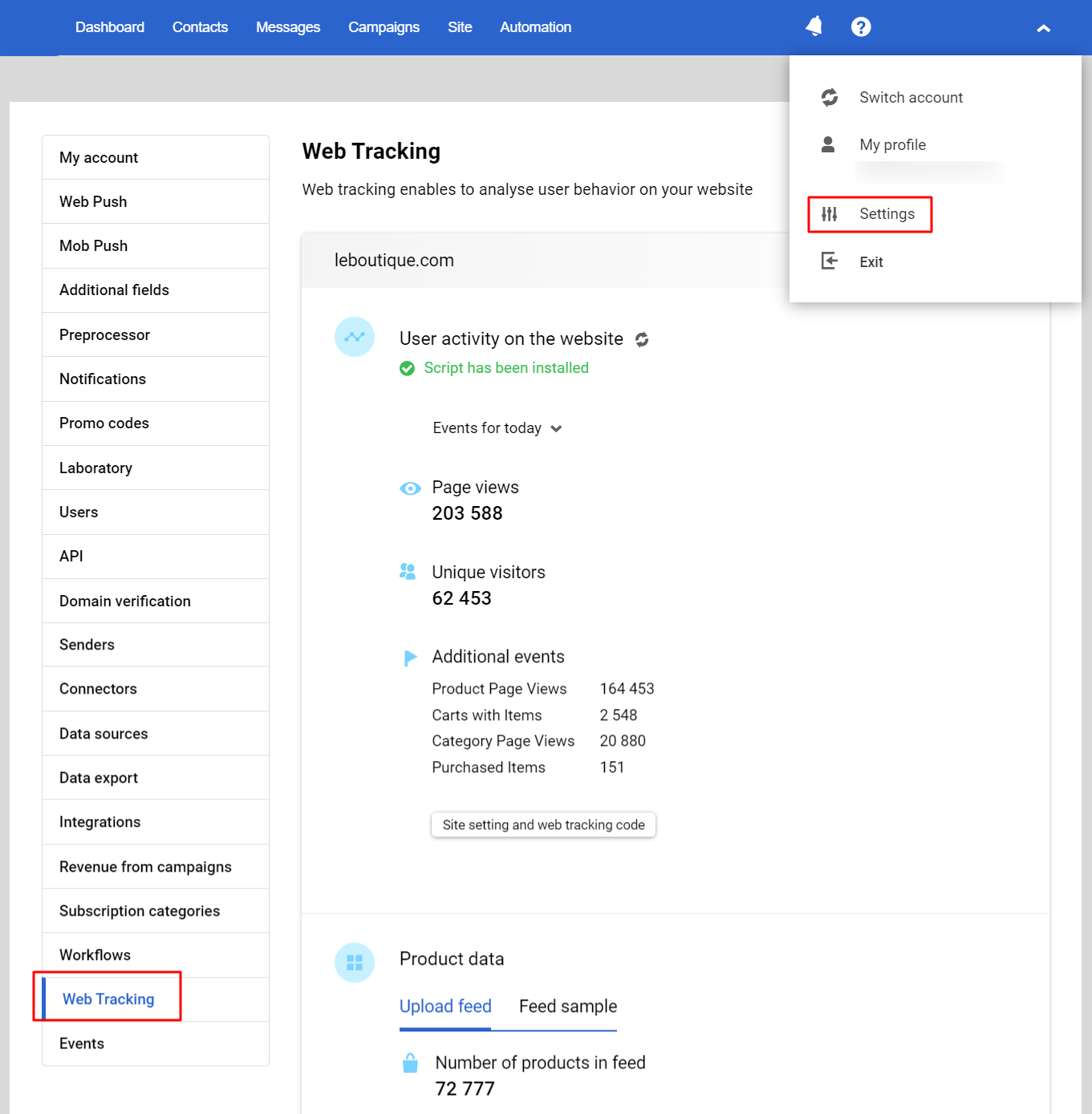Switch to the Feed sample tab
The width and height of the screenshot is (1092, 1114).
click(x=568, y=1007)
